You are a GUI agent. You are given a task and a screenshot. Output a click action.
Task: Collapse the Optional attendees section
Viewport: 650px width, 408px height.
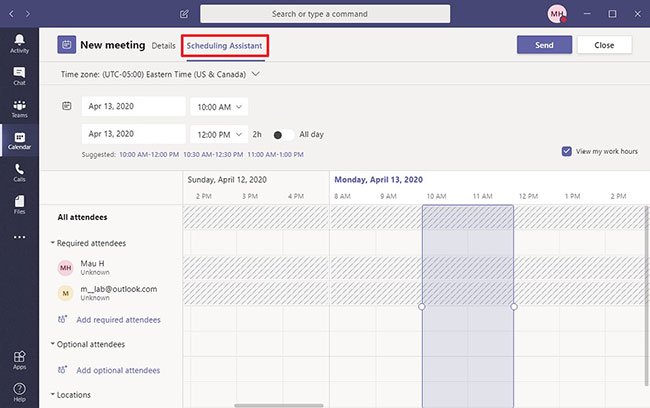point(53,344)
